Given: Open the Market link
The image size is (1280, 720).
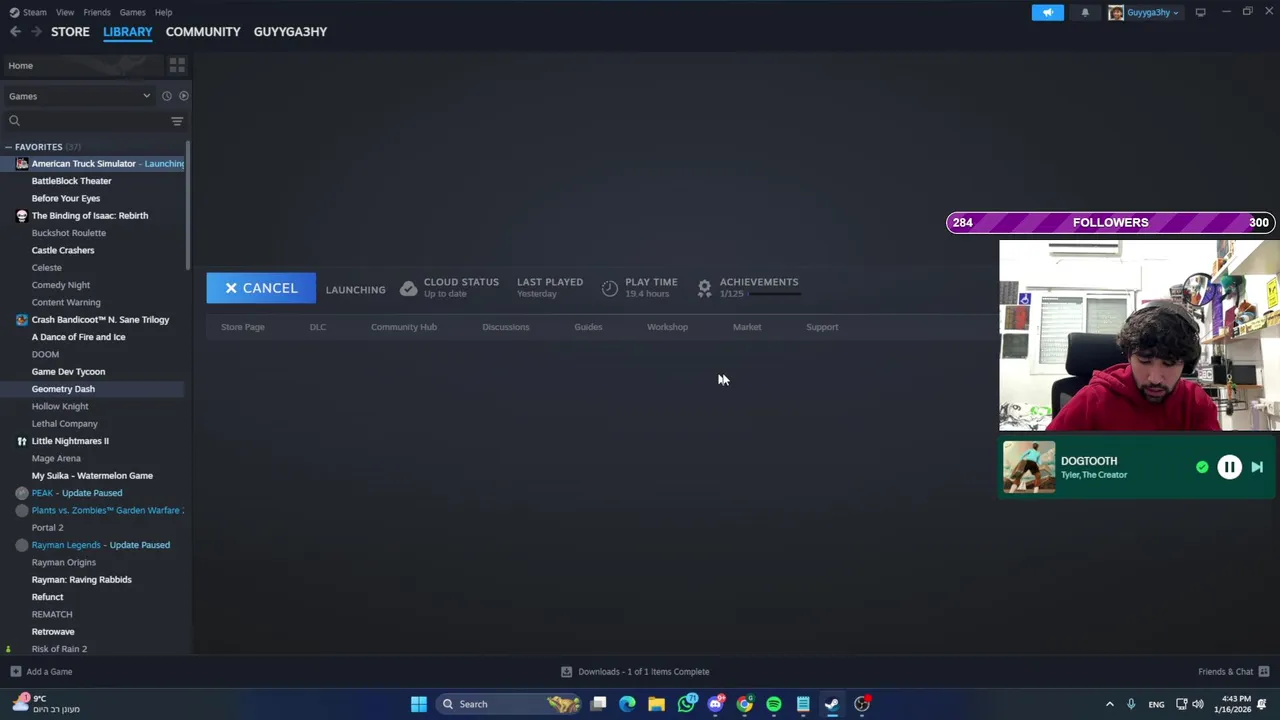Looking at the screenshot, I should [747, 327].
